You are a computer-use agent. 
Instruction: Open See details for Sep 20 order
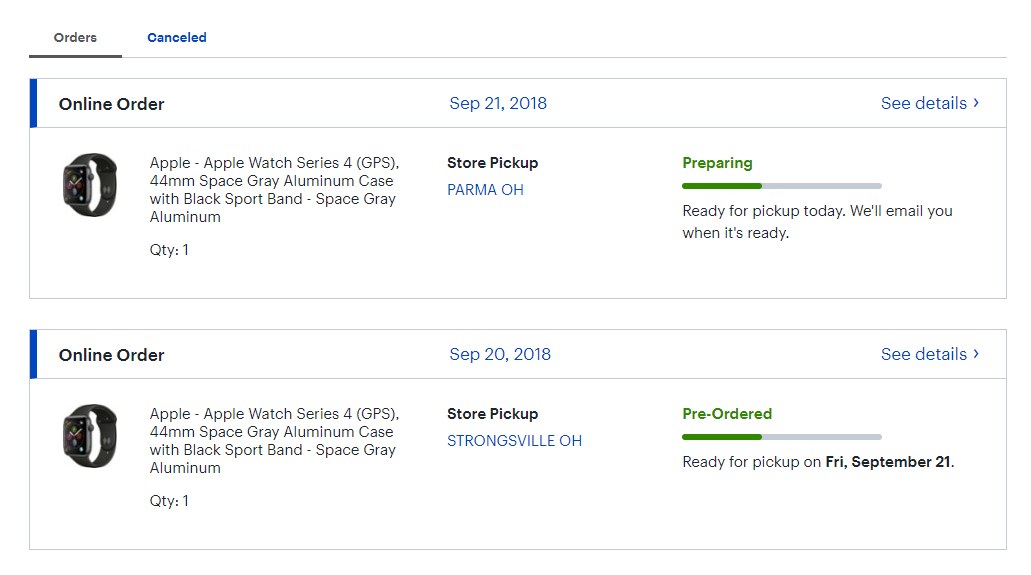tap(929, 354)
